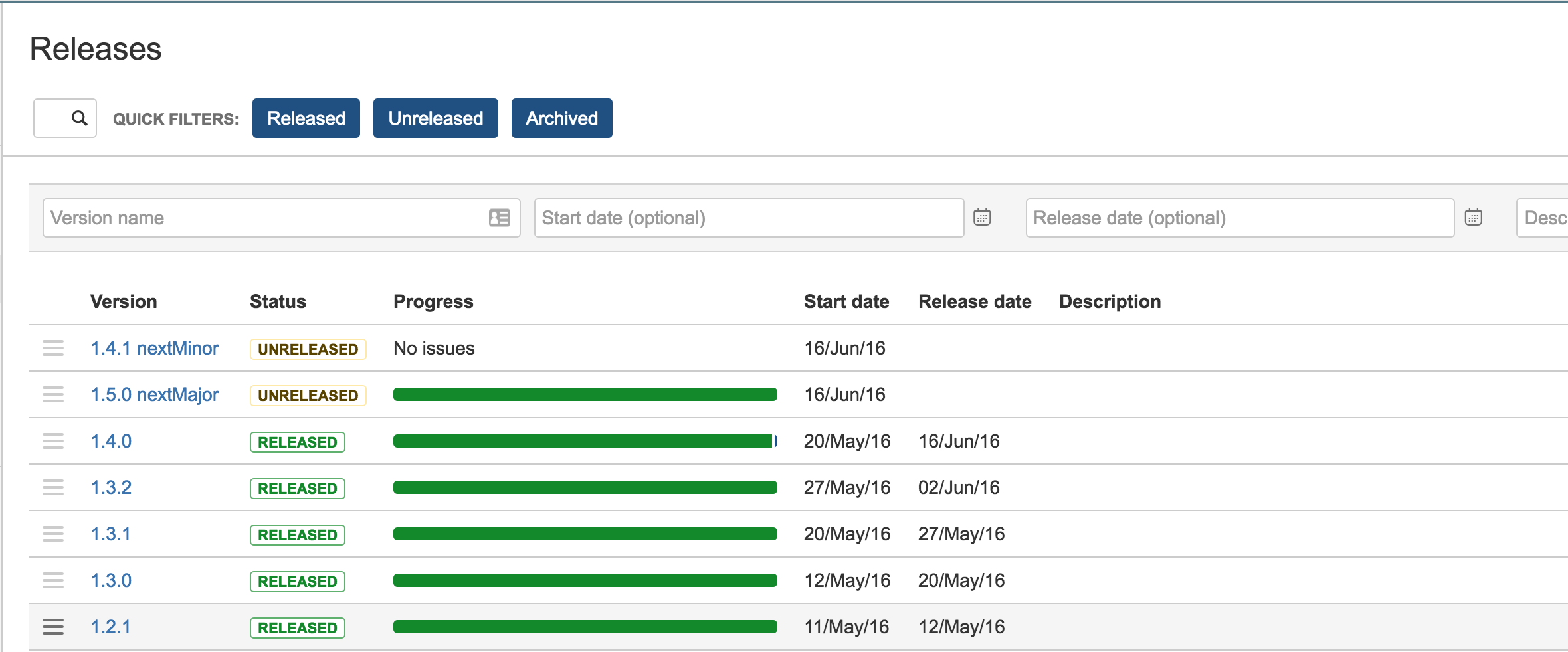Toggle the Archived quick filter
The height and width of the screenshot is (652, 1568).
pos(561,118)
